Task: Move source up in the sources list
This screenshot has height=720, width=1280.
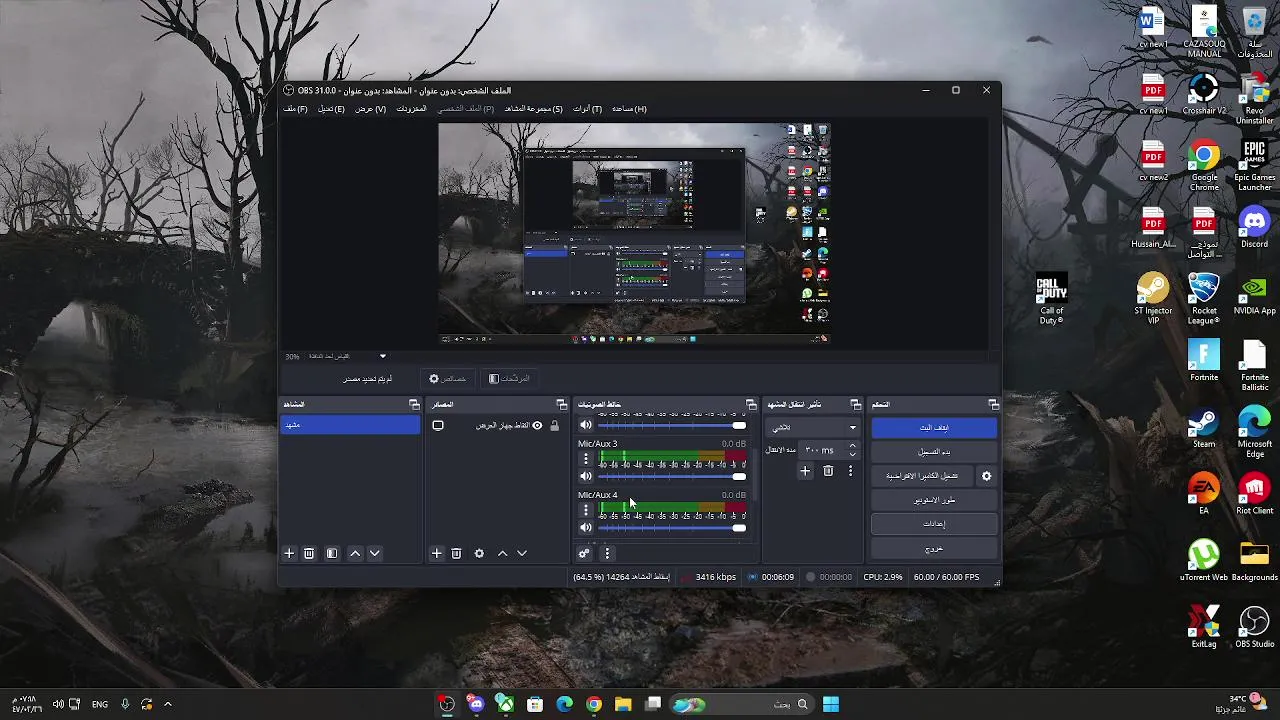Action: click(x=502, y=553)
